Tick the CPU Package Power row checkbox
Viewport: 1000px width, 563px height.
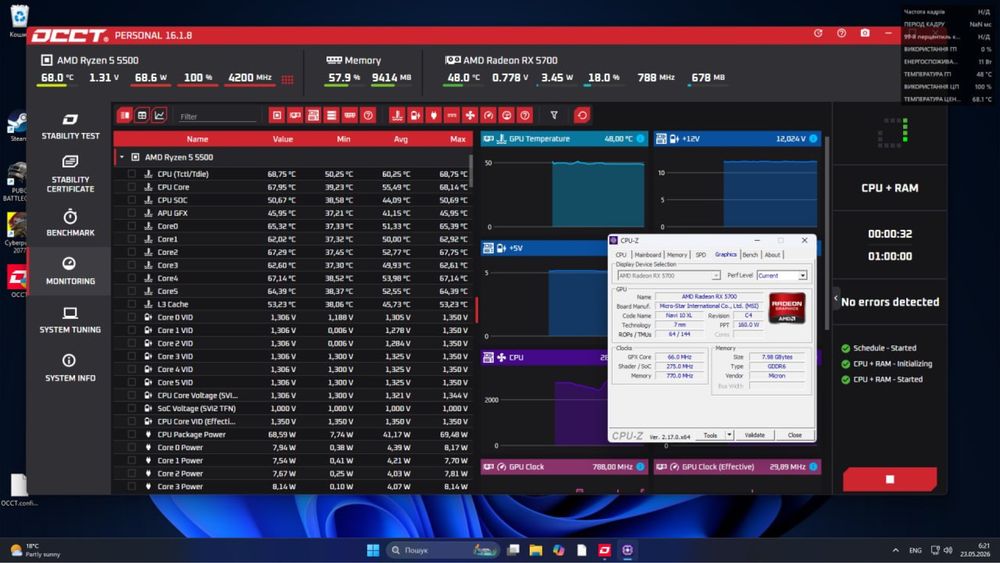pyautogui.click(x=131, y=434)
